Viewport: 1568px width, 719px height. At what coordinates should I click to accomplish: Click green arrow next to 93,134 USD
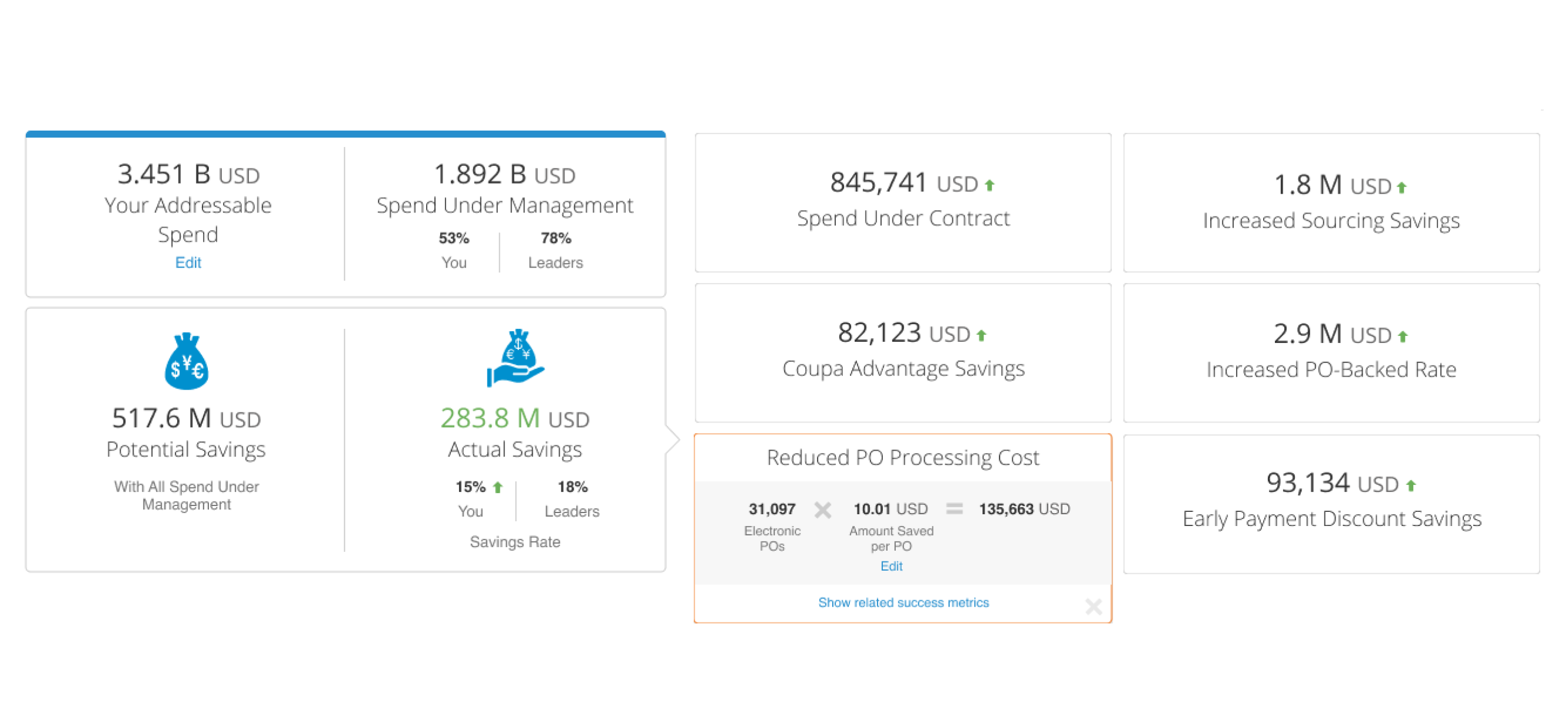tap(1411, 485)
